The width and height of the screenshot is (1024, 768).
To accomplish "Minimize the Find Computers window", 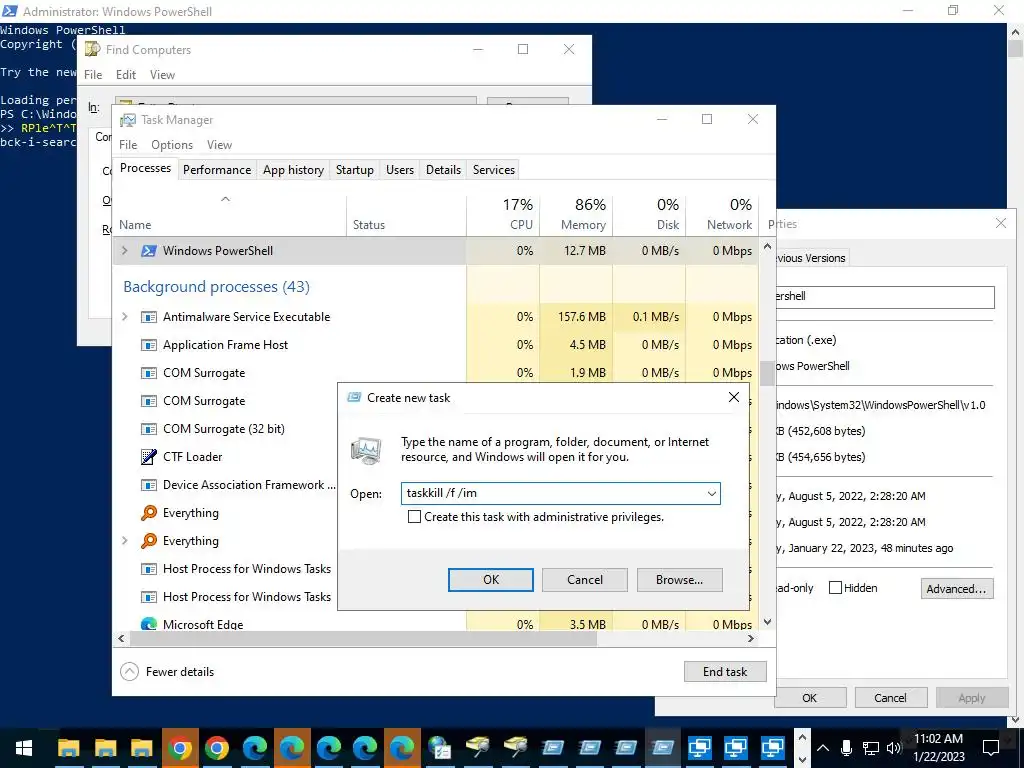I will [478, 49].
